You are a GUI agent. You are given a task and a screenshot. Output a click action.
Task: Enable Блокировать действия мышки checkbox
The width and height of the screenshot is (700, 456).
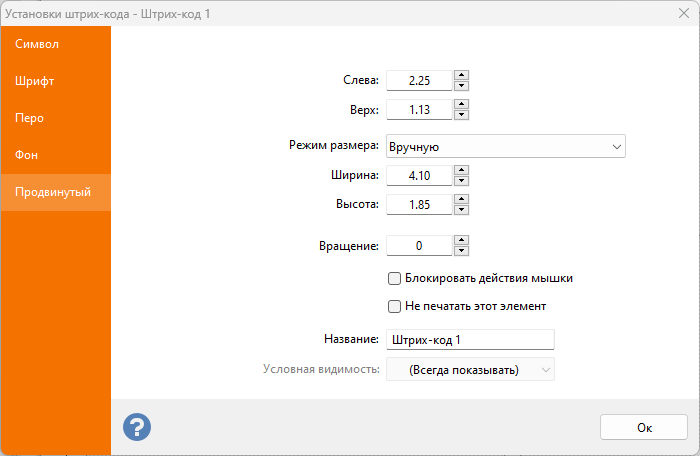(394, 279)
